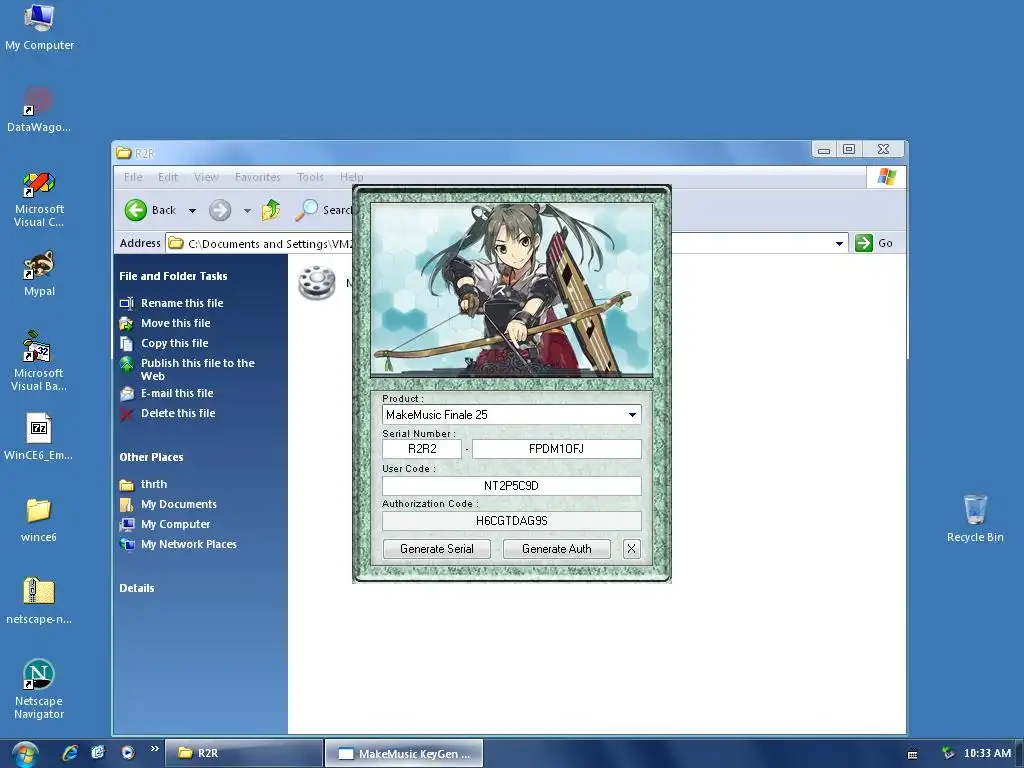Click the green Go arrow button
Screen dimensions: 1024x768
(x=864, y=243)
